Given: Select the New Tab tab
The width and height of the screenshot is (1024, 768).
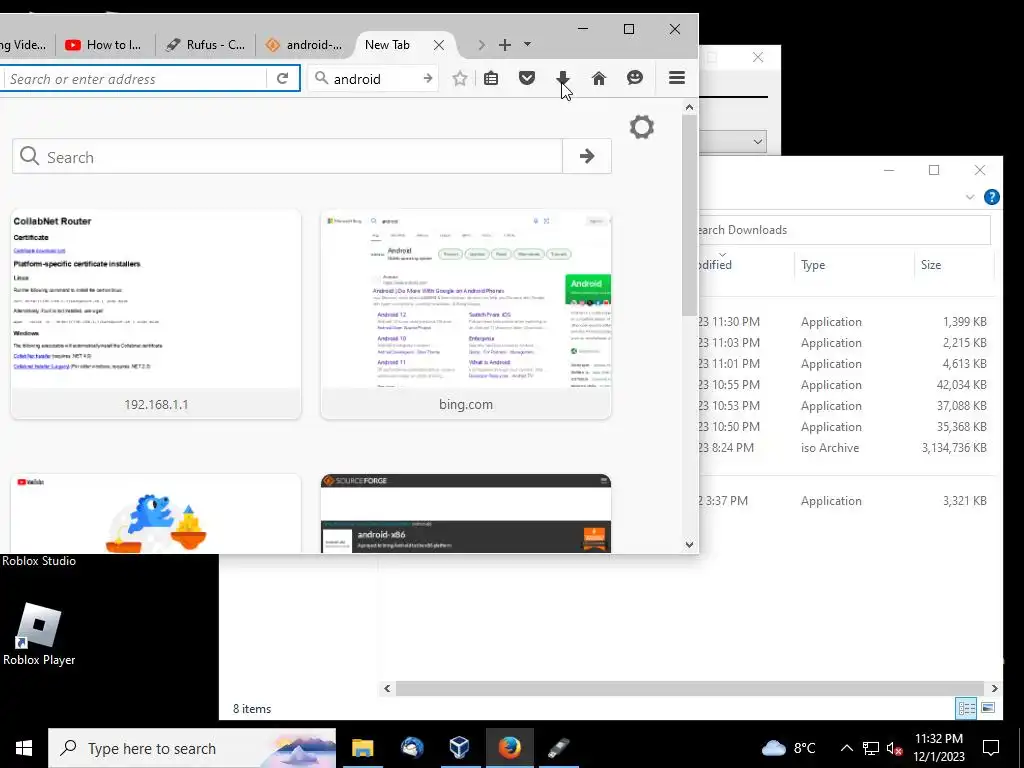Looking at the screenshot, I should (387, 45).
